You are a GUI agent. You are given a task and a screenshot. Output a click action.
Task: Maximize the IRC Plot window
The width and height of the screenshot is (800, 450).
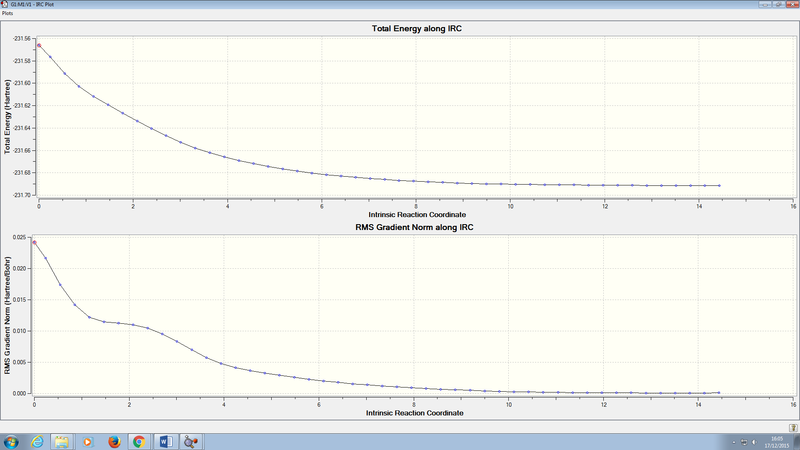(779, 4)
